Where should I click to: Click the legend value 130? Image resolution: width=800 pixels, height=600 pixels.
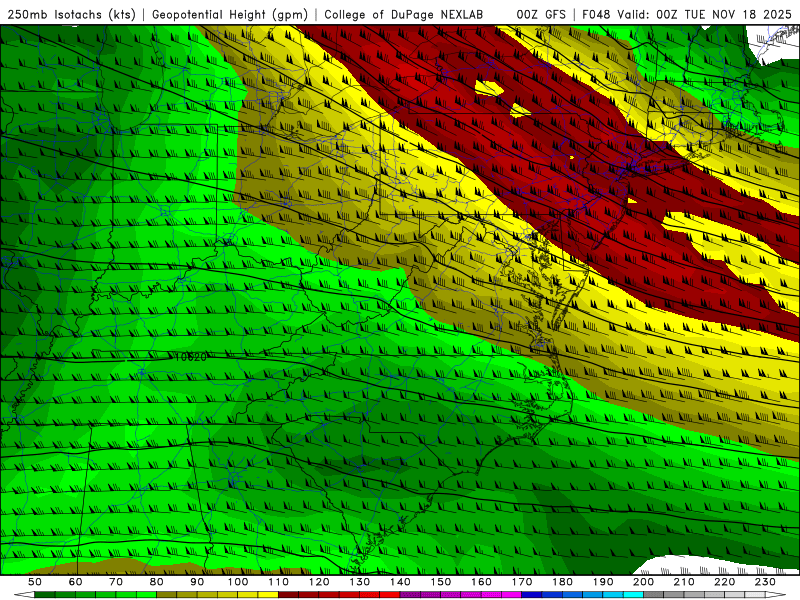pyautogui.click(x=360, y=582)
